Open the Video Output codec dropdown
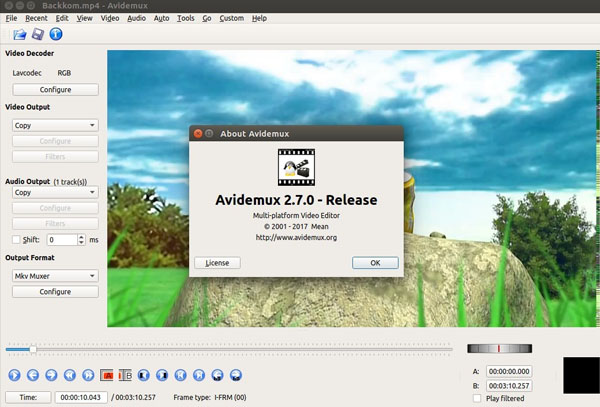 pyautogui.click(x=55, y=125)
